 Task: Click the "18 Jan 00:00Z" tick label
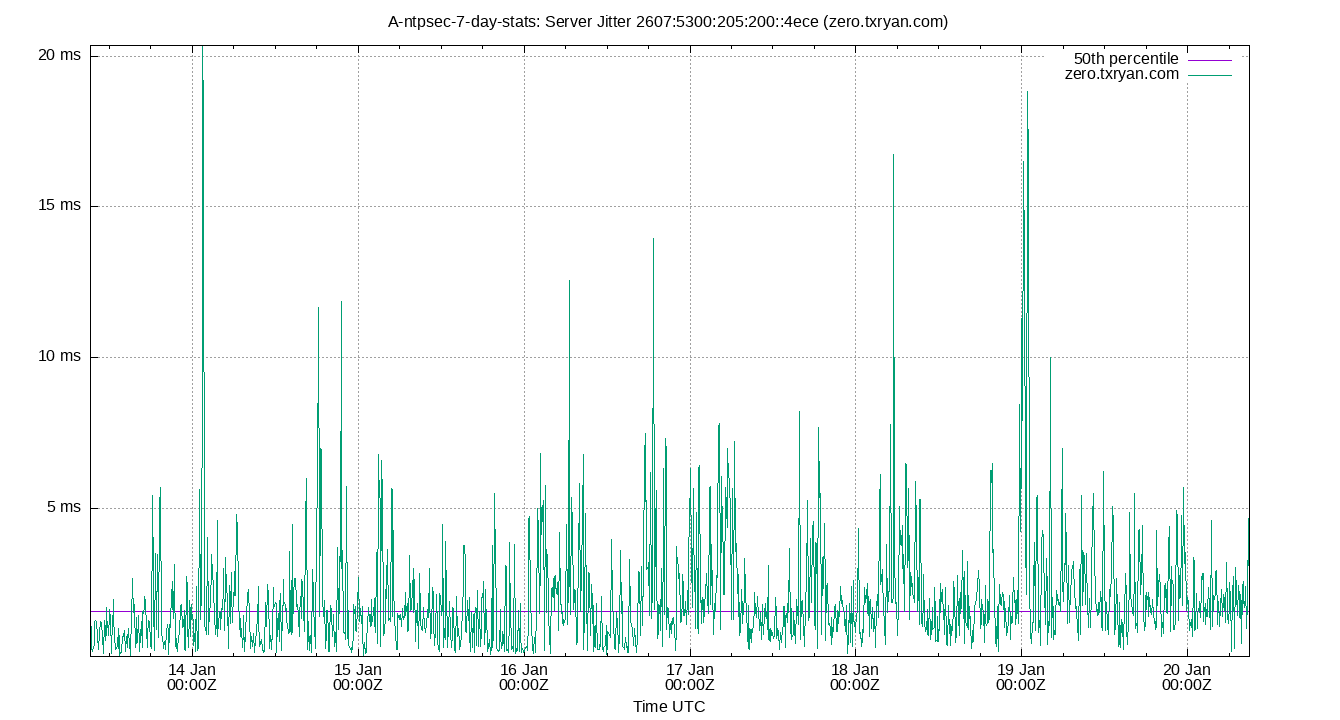tap(856, 676)
